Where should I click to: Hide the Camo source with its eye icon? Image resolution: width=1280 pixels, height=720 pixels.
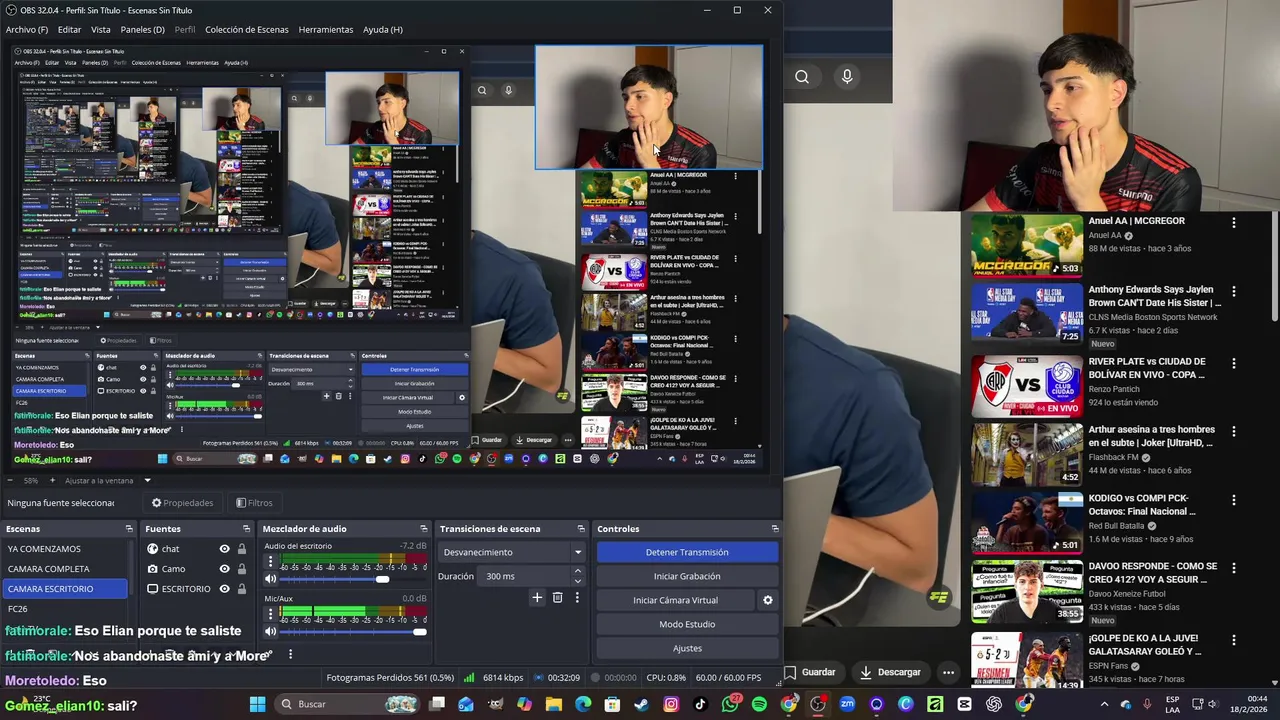coord(224,569)
